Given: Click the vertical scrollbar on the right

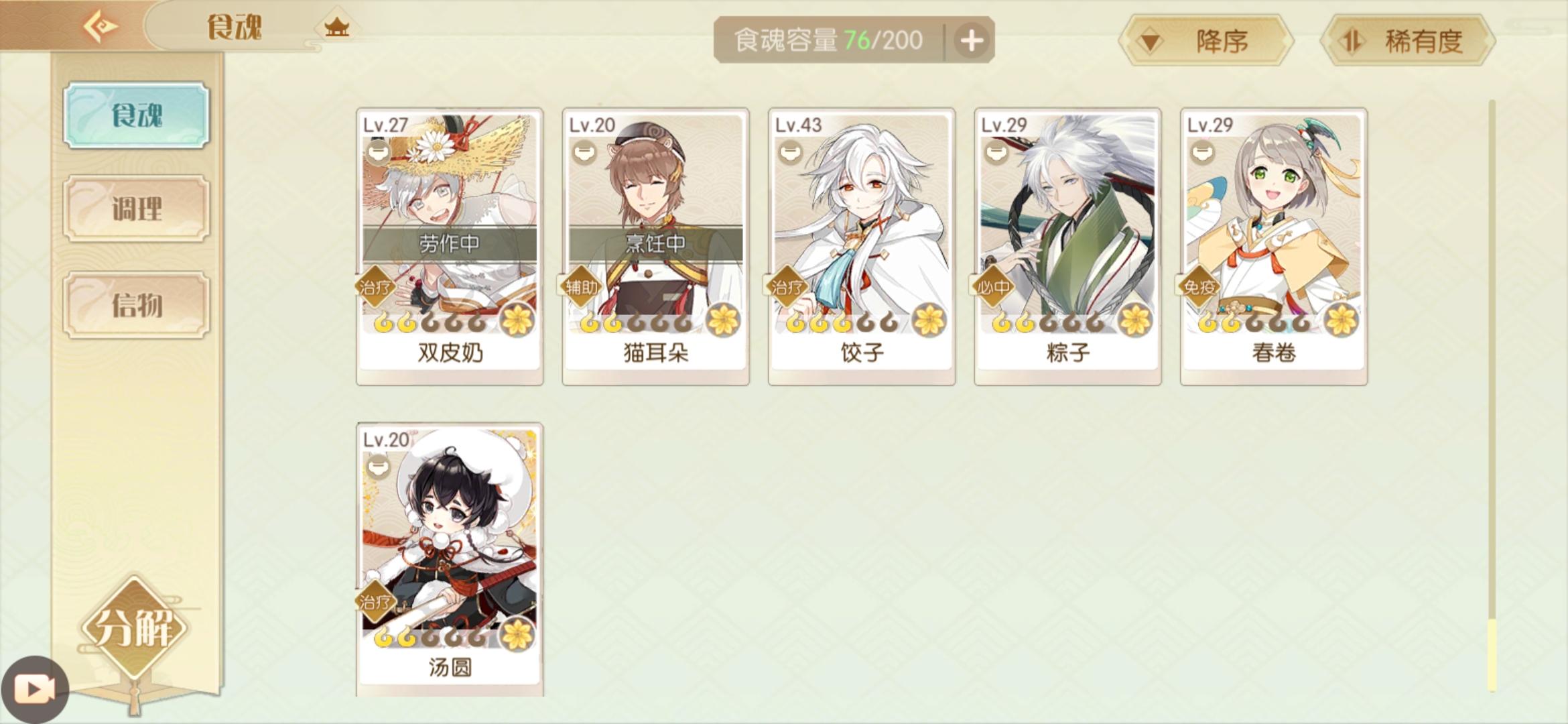Looking at the screenshot, I should pos(1492,396).
